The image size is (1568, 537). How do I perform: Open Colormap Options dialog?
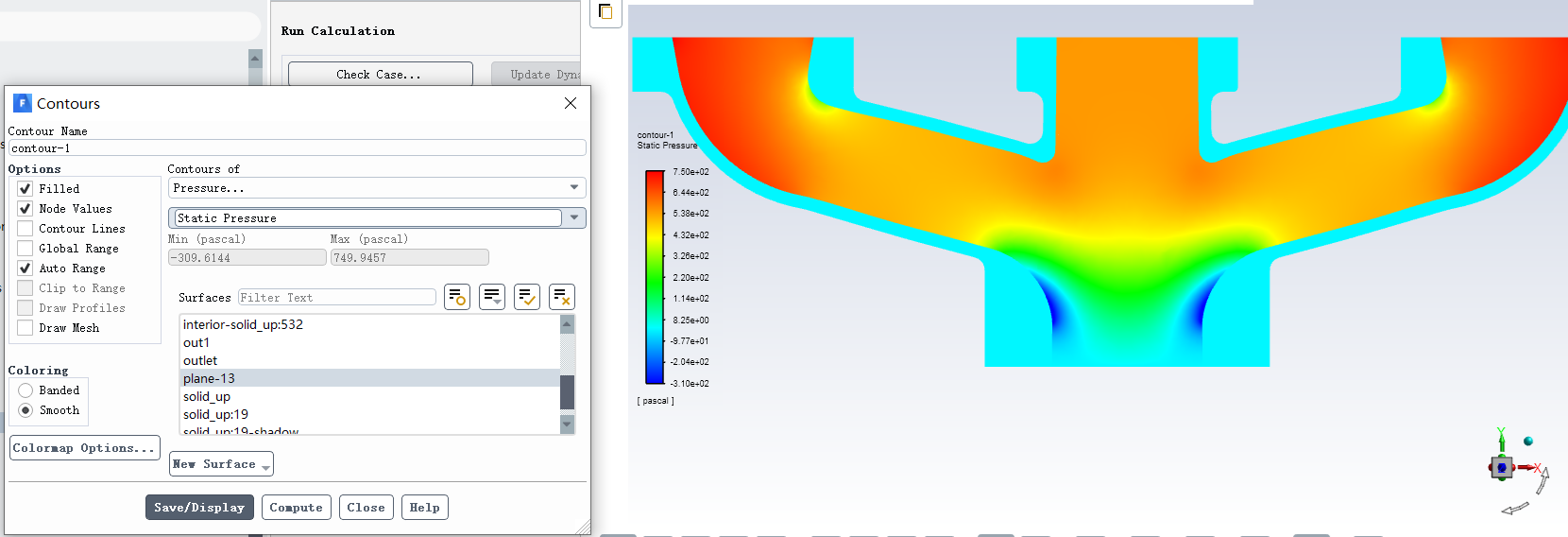click(x=85, y=448)
